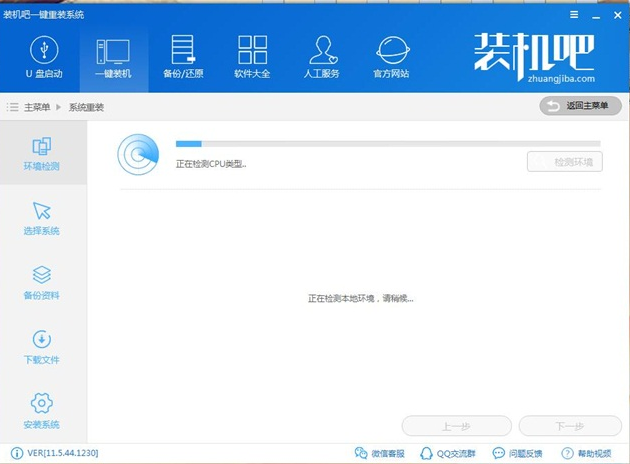630x464 pixels.
Task: Click the environment detection progress bar
Action: pyautogui.click(x=388, y=144)
